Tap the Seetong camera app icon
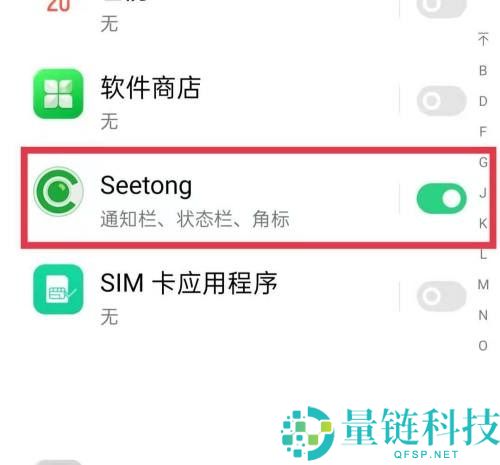This screenshot has height=465, width=500. pos(58,191)
